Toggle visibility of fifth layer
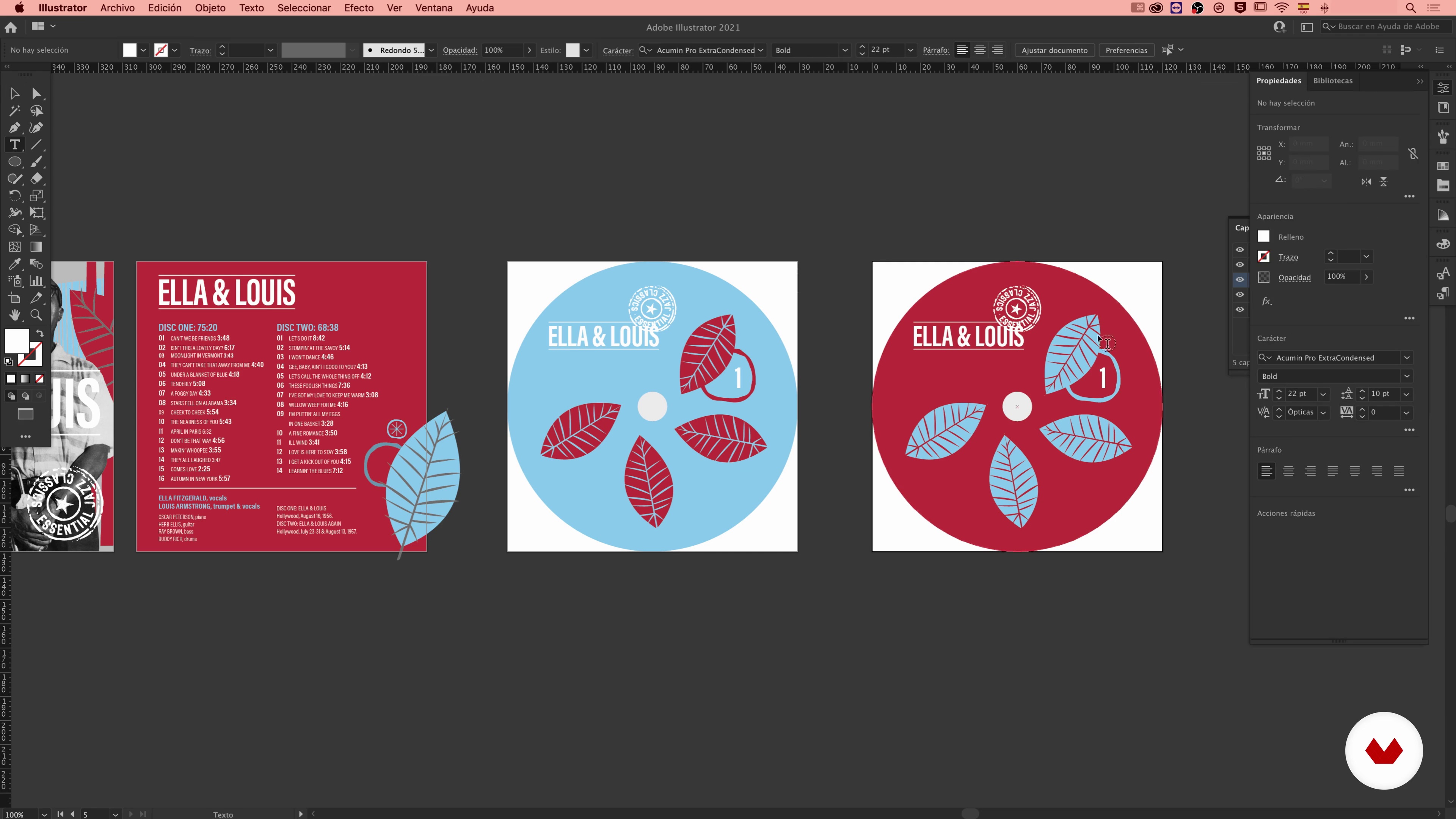This screenshot has height=819, width=1456. [x=1239, y=309]
